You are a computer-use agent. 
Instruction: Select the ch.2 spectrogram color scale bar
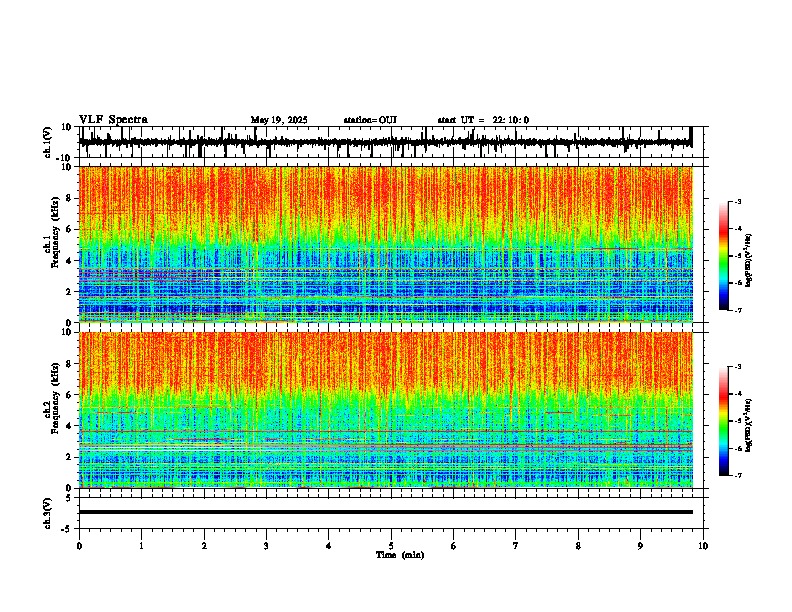[724, 421]
